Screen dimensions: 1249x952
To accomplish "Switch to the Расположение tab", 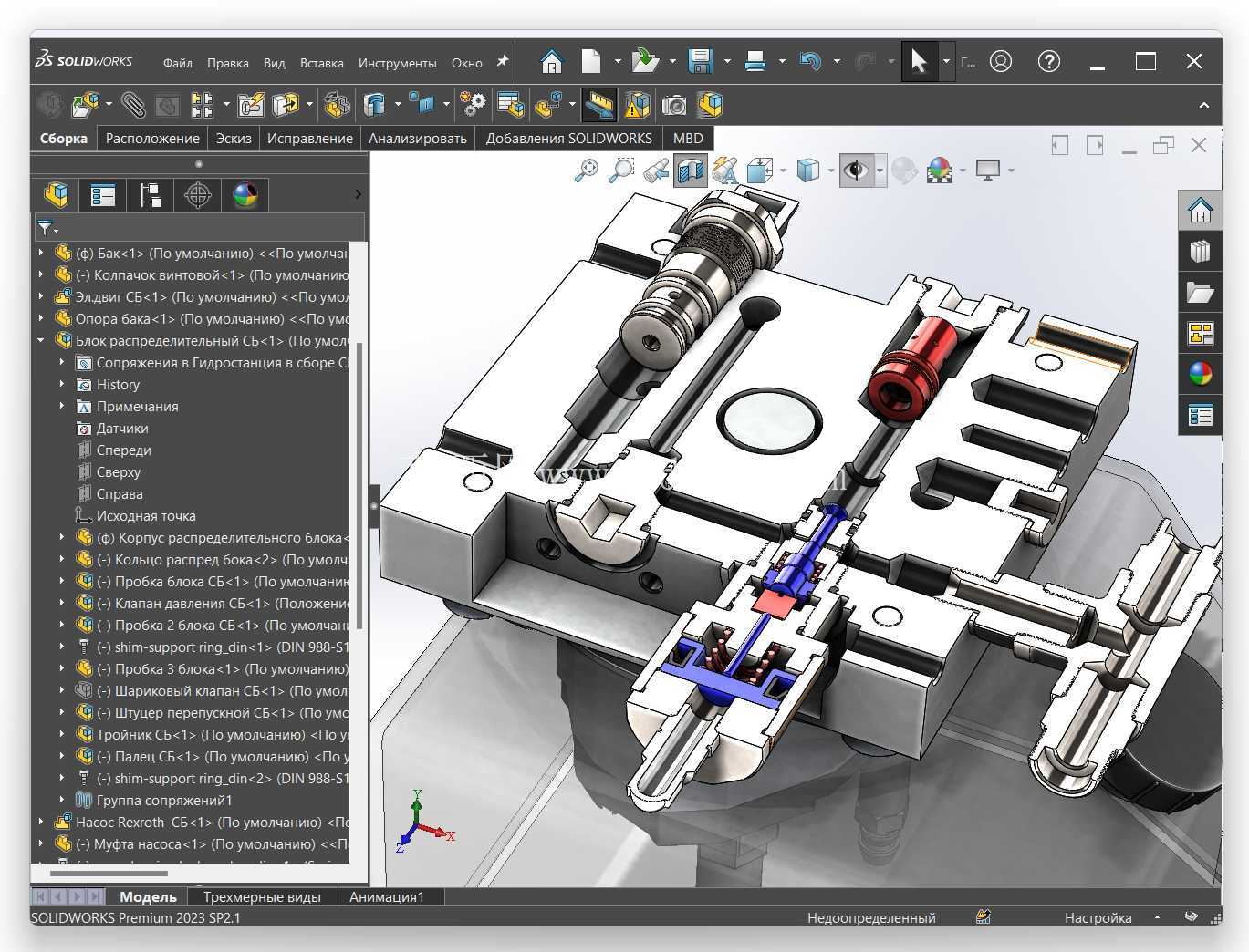I will coord(152,138).
